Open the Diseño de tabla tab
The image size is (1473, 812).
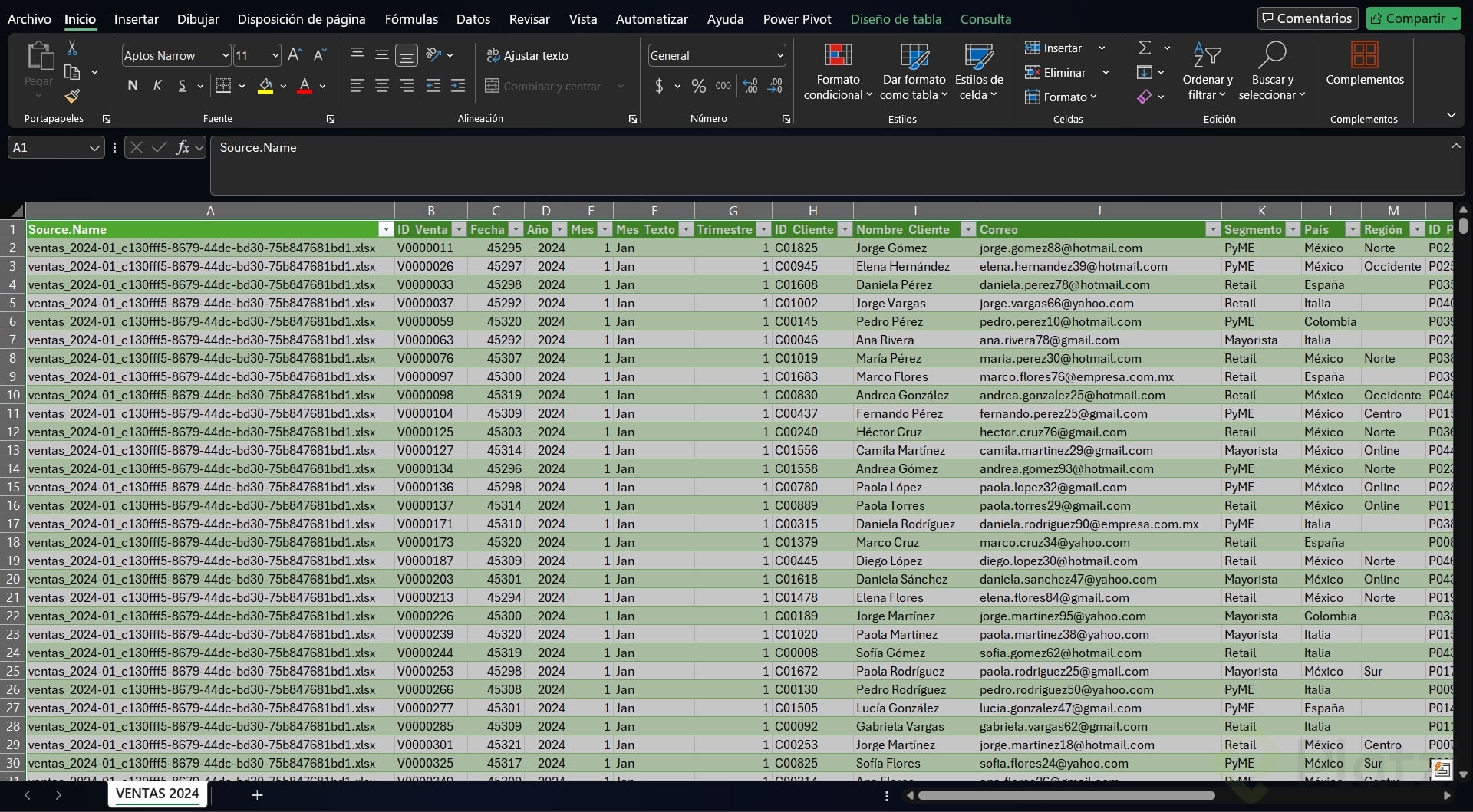point(895,19)
